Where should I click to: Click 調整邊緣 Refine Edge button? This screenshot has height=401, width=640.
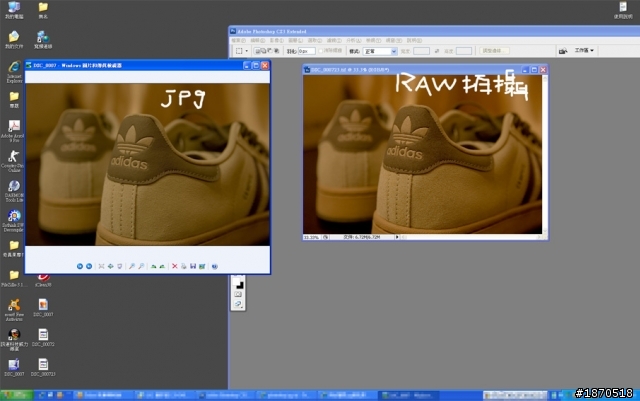[x=494, y=51]
